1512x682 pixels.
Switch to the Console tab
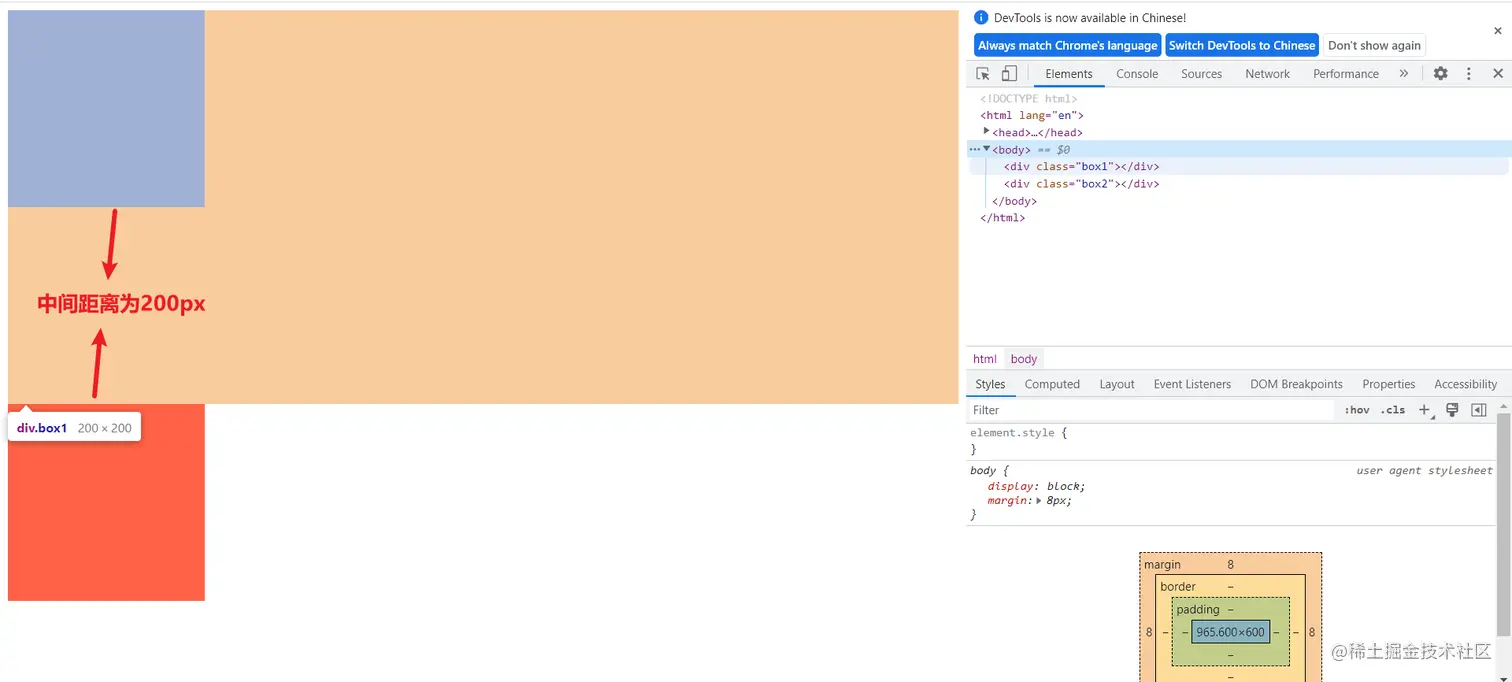(x=1137, y=74)
